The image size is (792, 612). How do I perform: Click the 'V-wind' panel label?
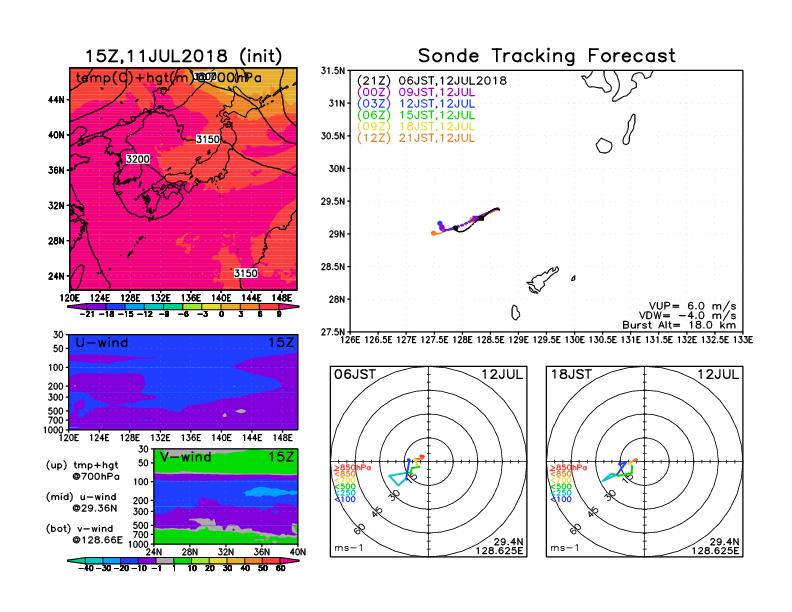coord(186,457)
